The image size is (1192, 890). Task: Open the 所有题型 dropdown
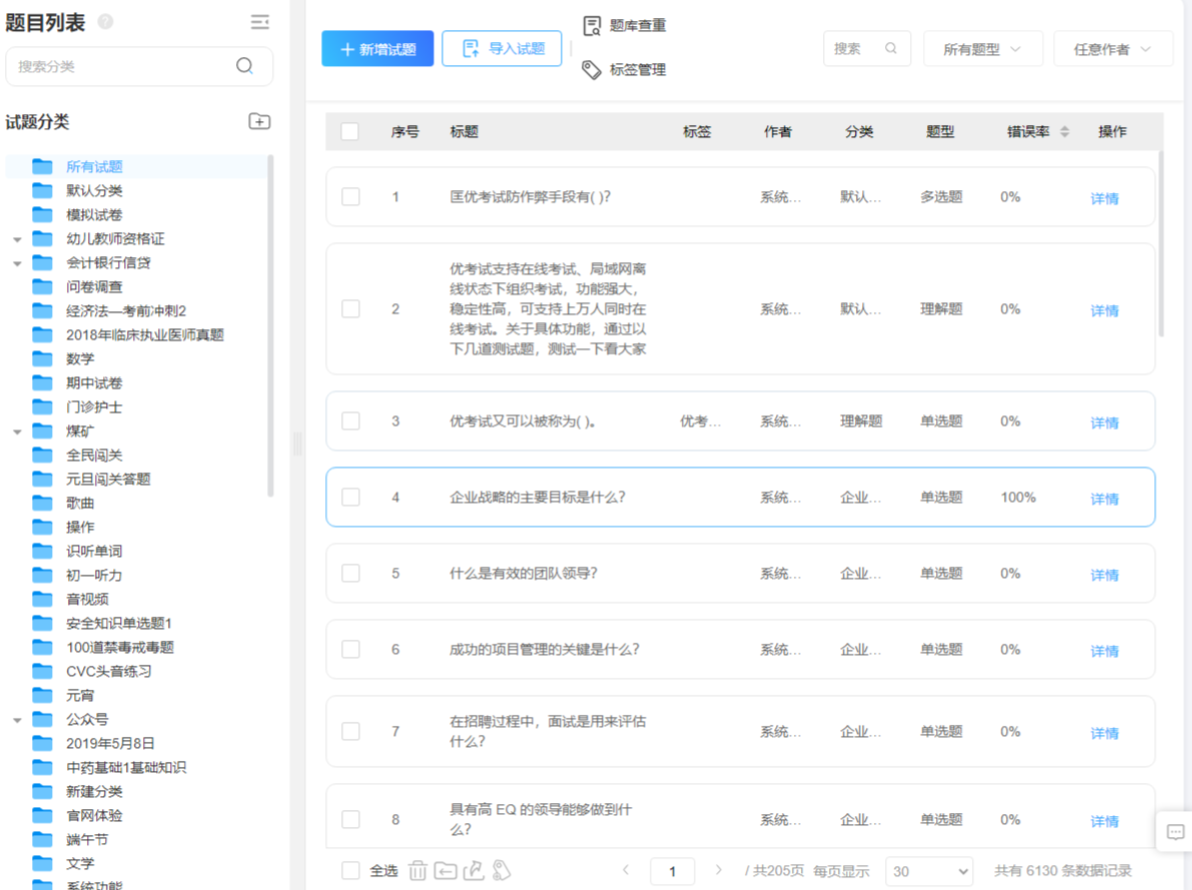[982, 48]
